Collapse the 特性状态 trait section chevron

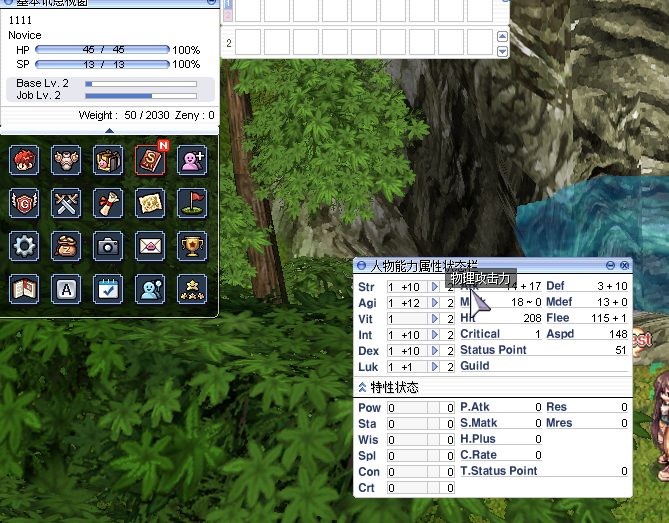[362, 387]
